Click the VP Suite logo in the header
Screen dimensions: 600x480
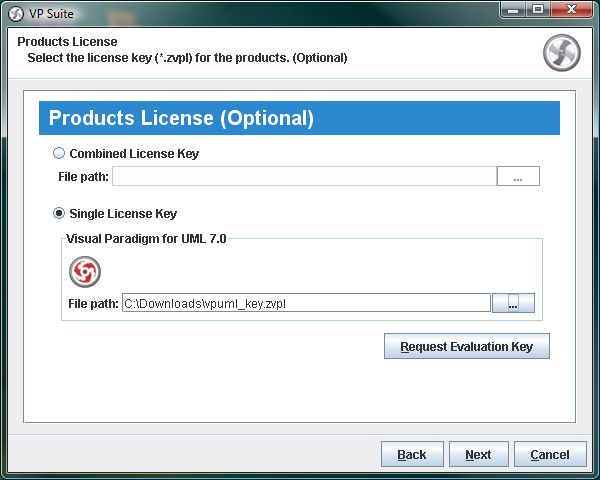tap(562, 53)
